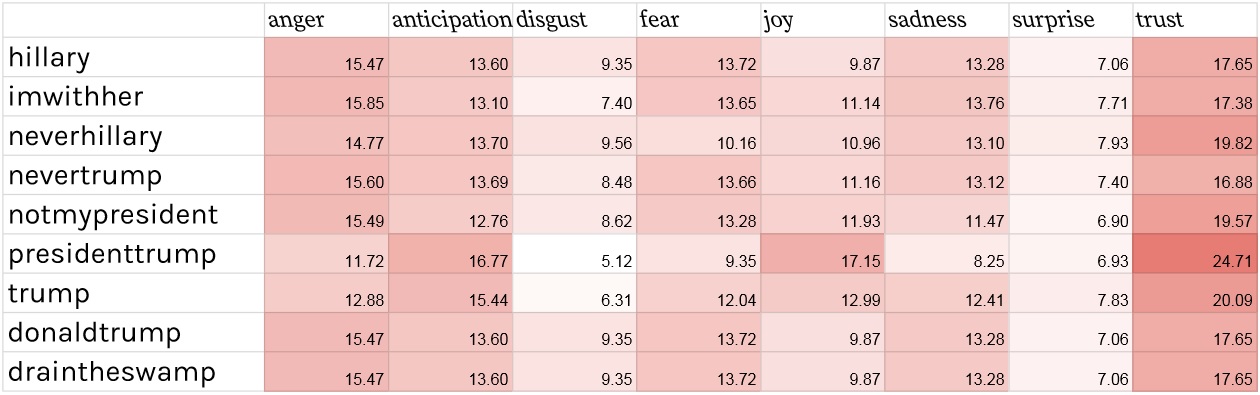
Task: Click the surprise column header
Action: tap(1070, 20)
